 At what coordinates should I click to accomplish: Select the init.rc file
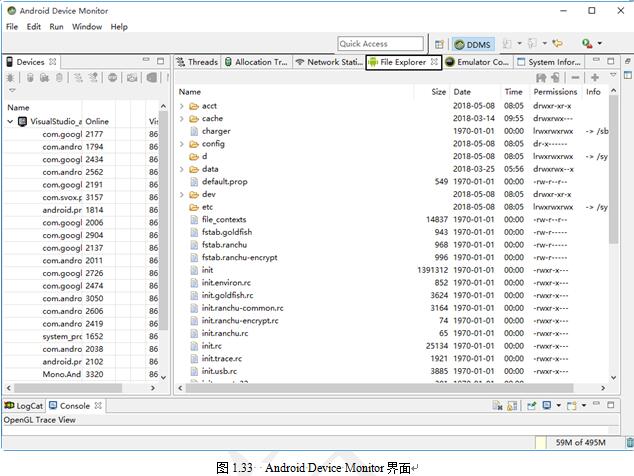pyautogui.click(x=211, y=346)
